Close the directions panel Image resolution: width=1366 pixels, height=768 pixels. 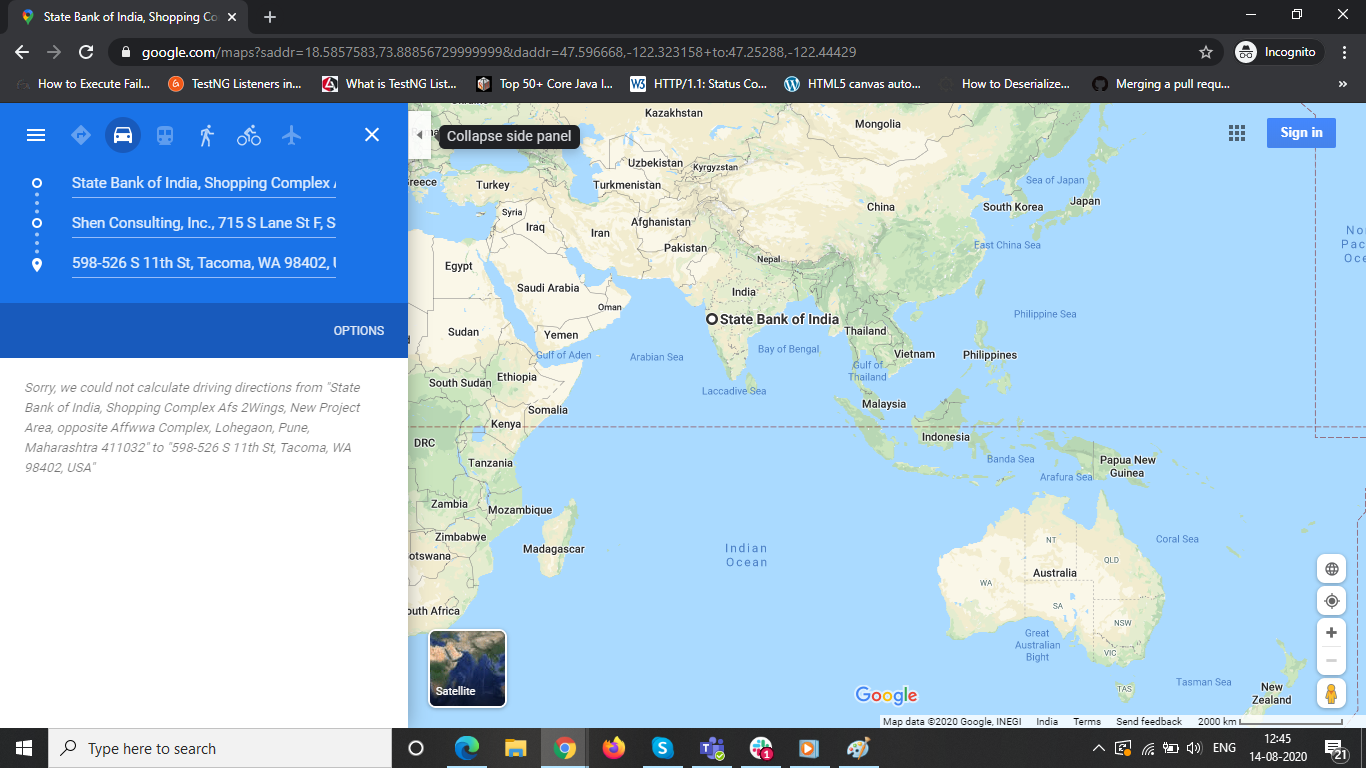(372, 135)
